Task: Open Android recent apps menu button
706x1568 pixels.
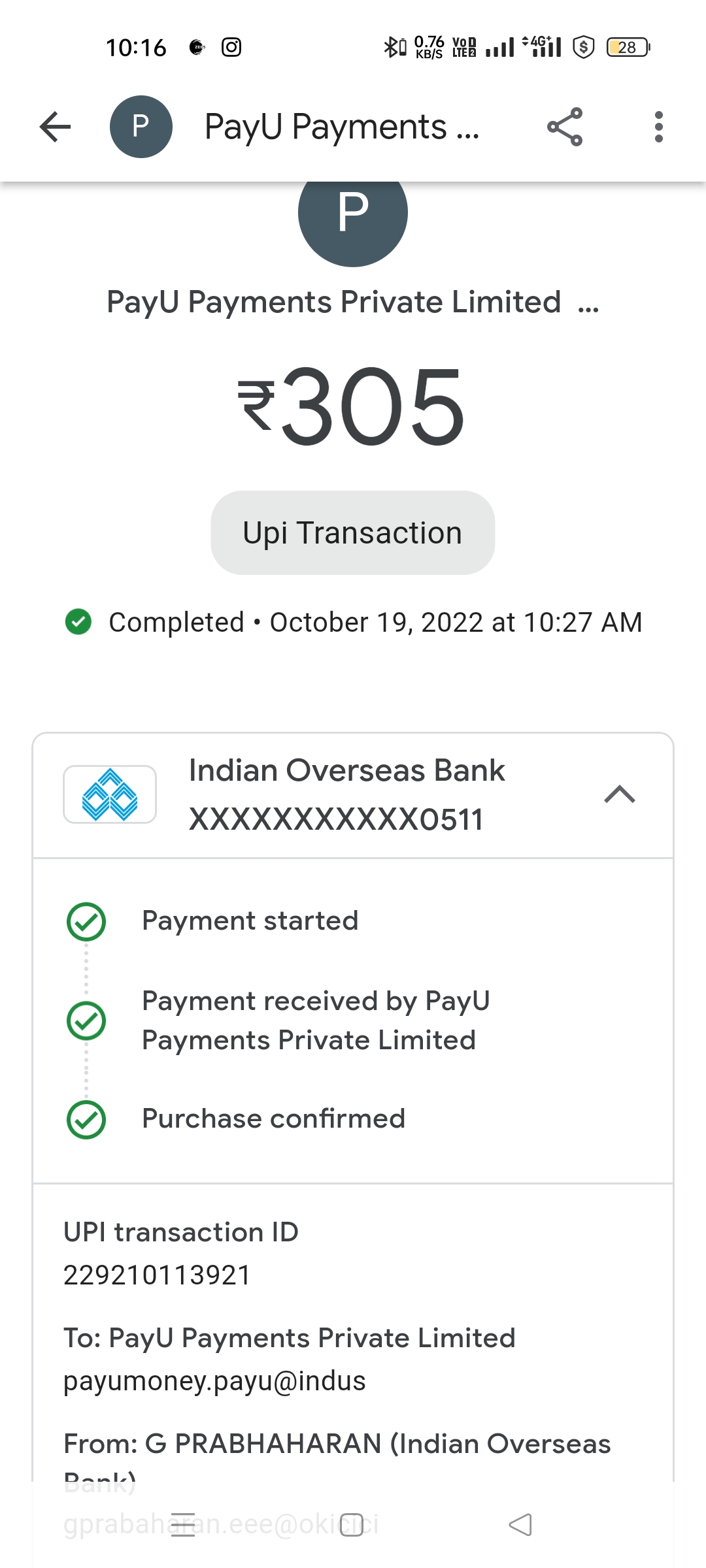Action: coord(183,1525)
